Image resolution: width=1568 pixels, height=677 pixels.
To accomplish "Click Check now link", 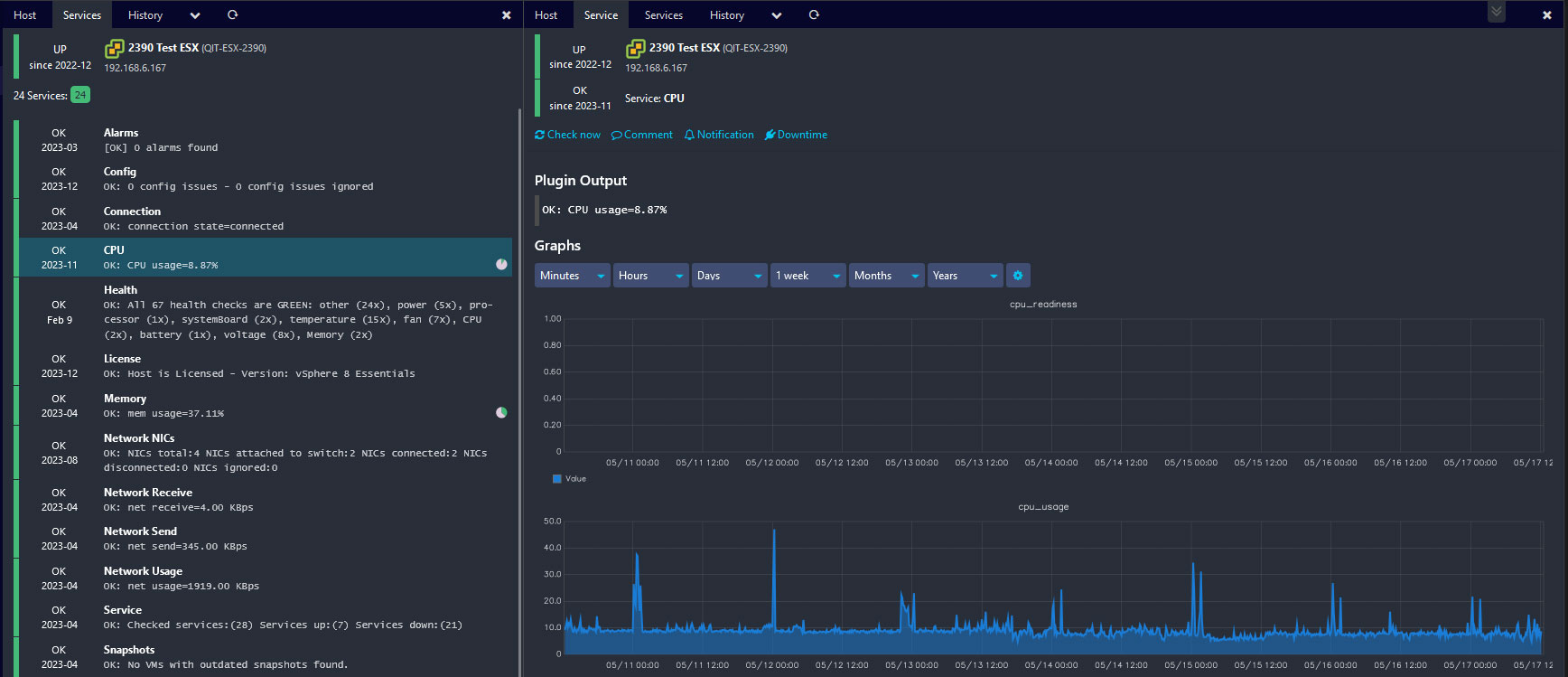I will [x=567, y=135].
